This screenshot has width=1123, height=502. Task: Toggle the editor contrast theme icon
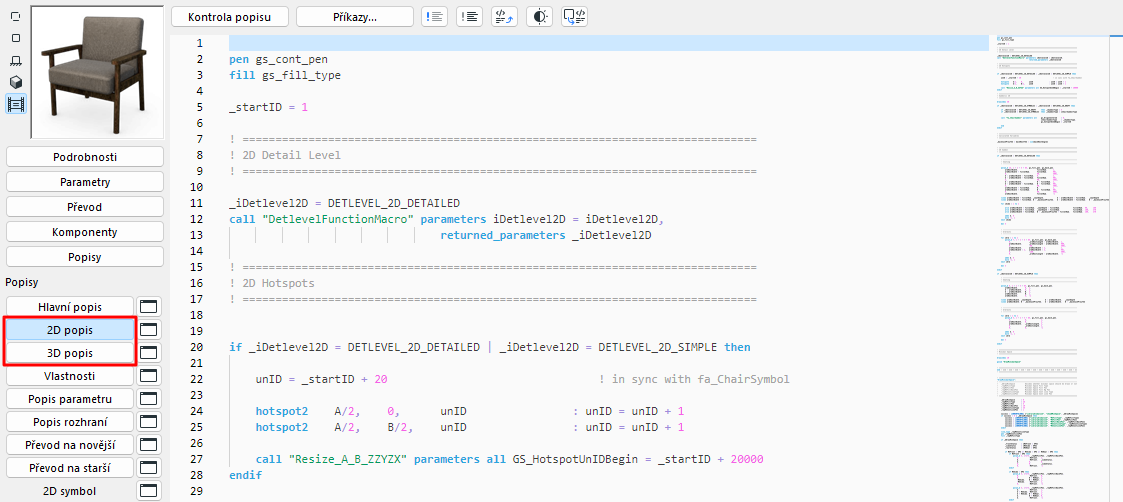point(539,16)
